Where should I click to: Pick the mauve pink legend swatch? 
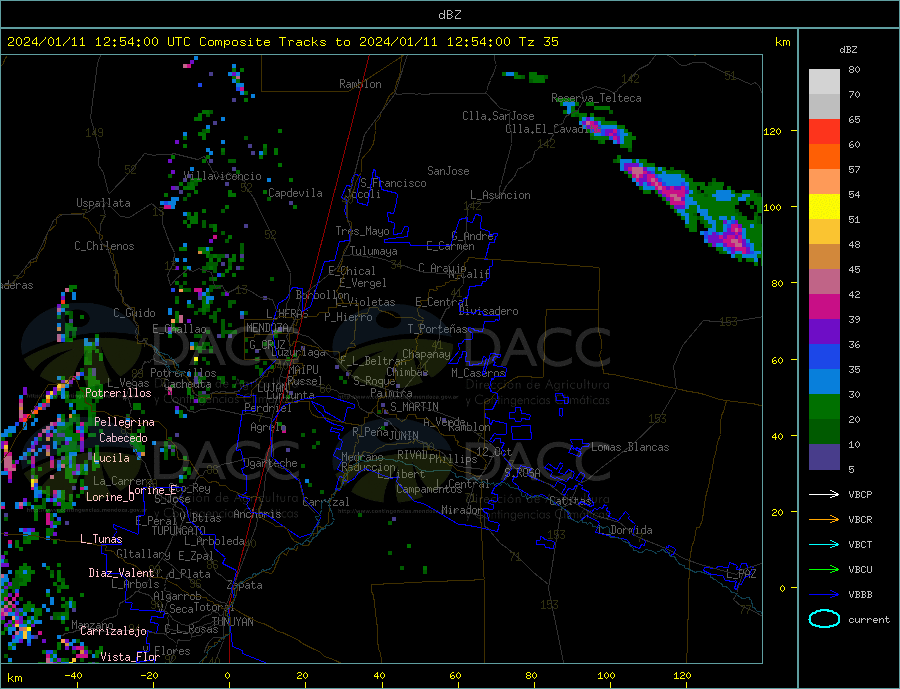coord(824,282)
